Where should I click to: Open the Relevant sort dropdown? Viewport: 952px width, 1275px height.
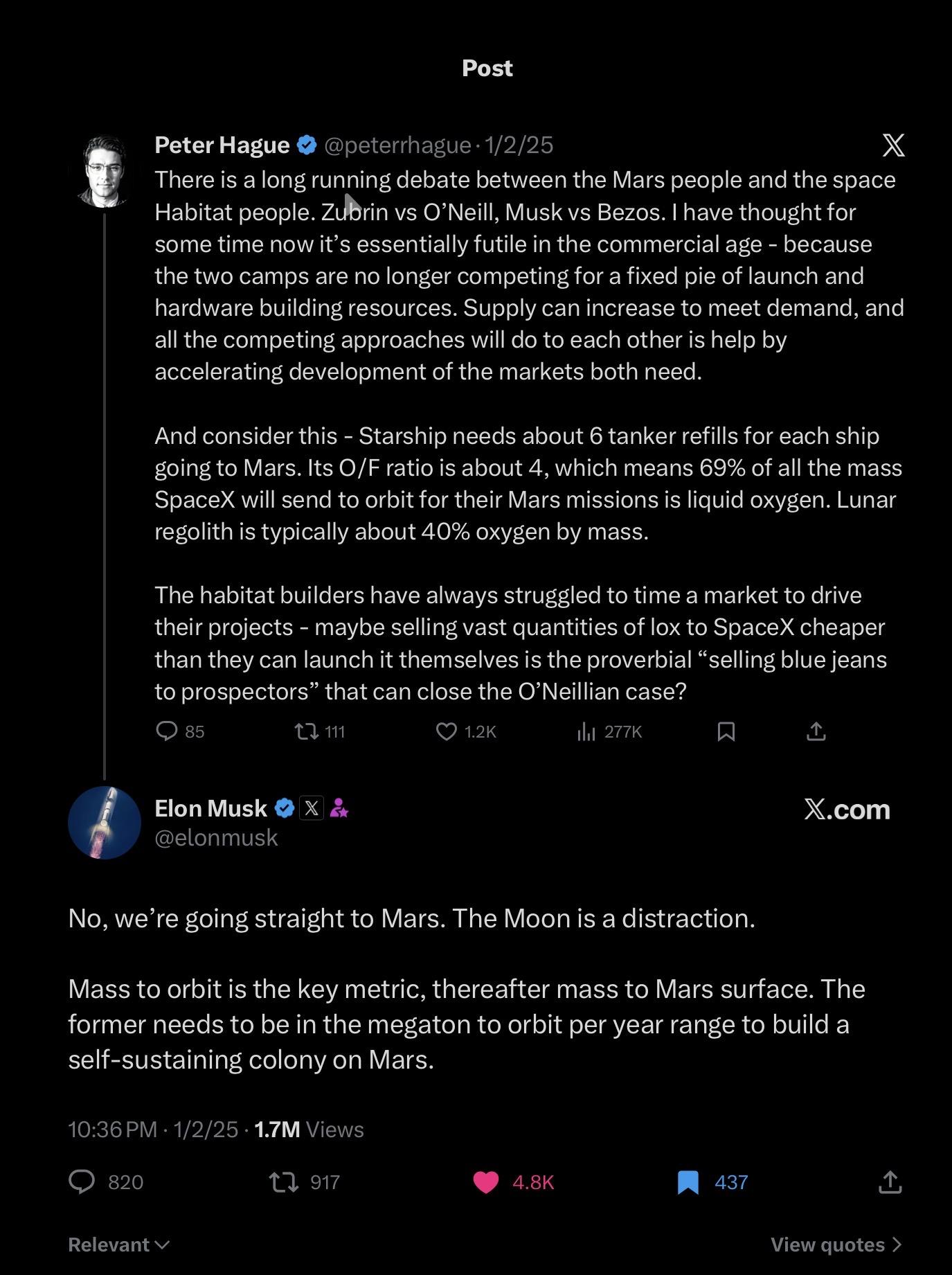[118, 1245]
